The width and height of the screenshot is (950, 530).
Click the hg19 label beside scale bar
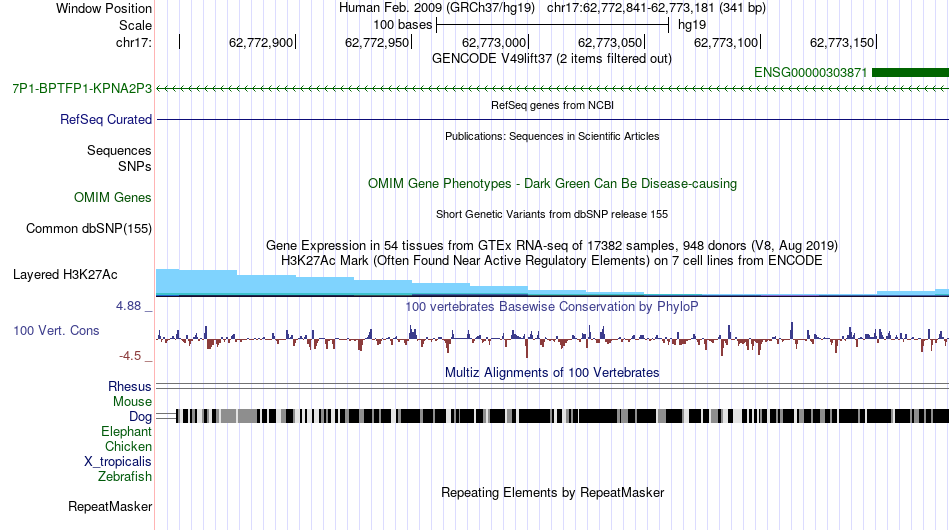(692, 25)
